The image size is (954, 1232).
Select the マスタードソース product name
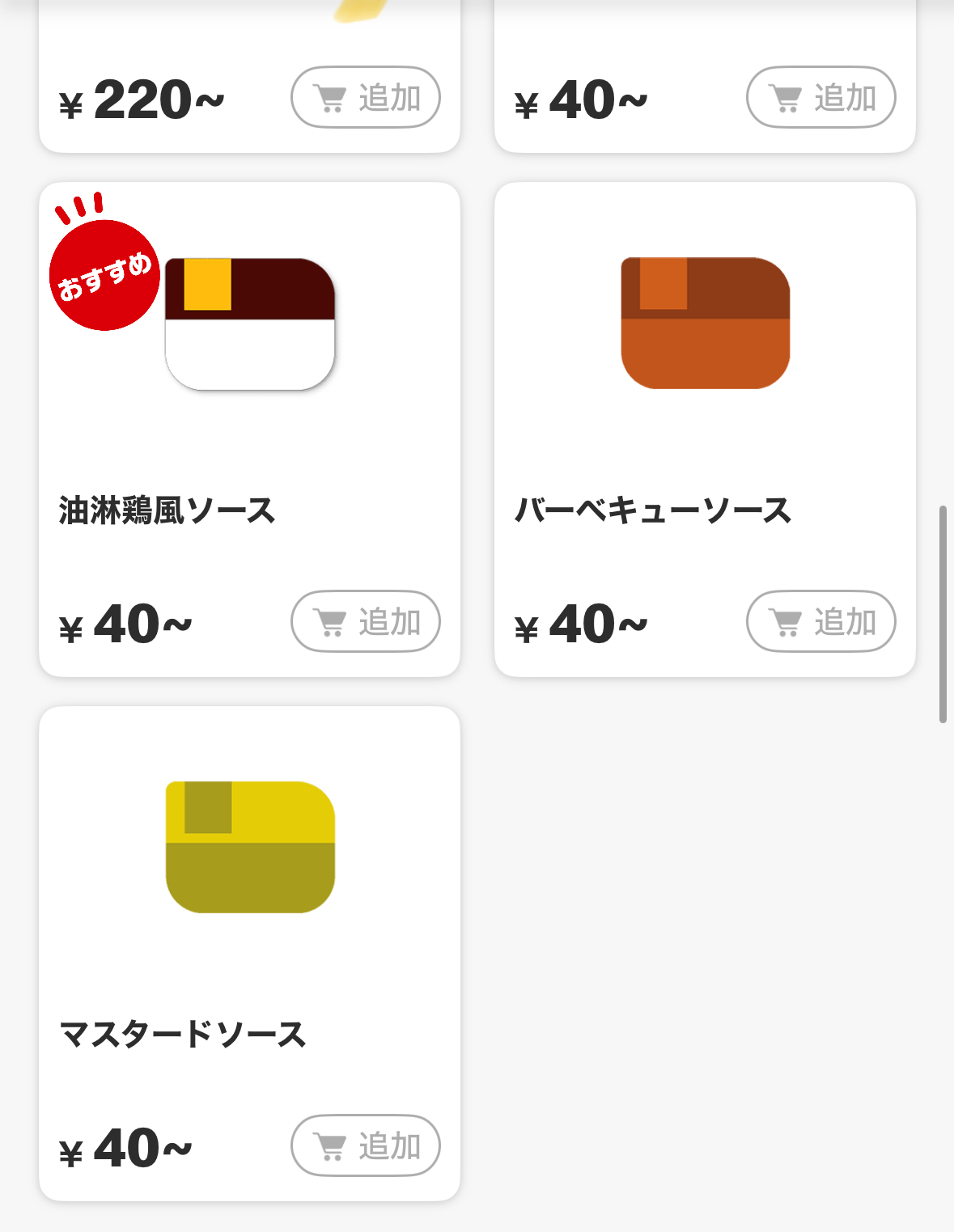(x=183, y=1035)
